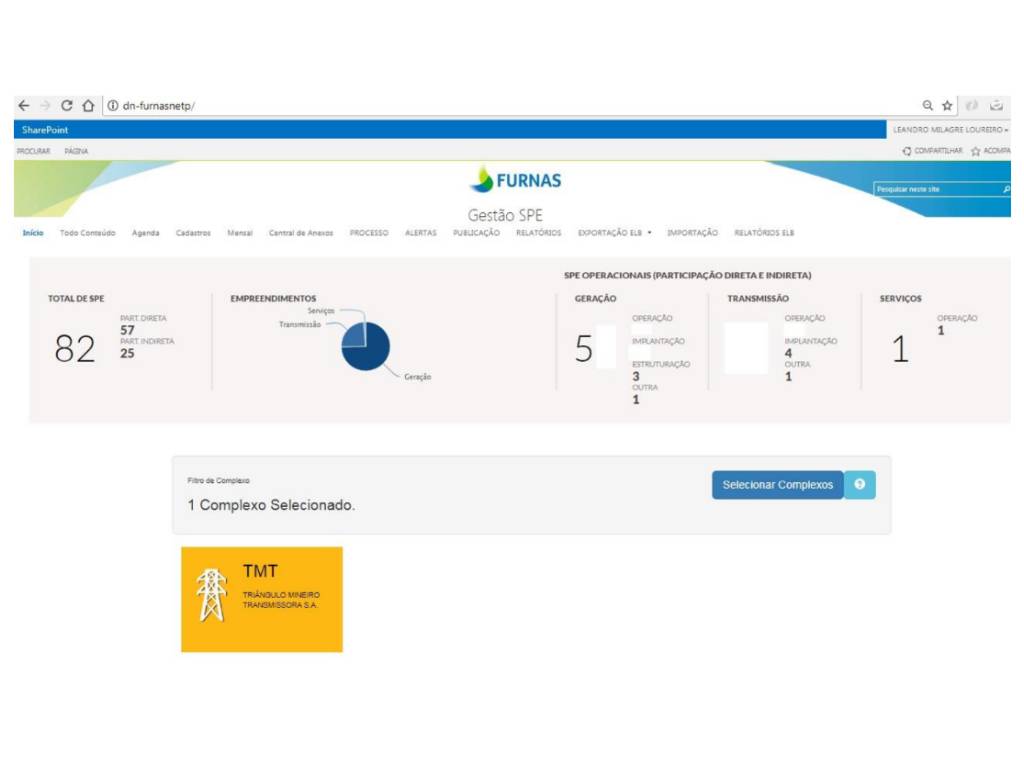Go back with the browser back arrow
The height and width of the screenshot is (768, 1024).
[24, 105]
